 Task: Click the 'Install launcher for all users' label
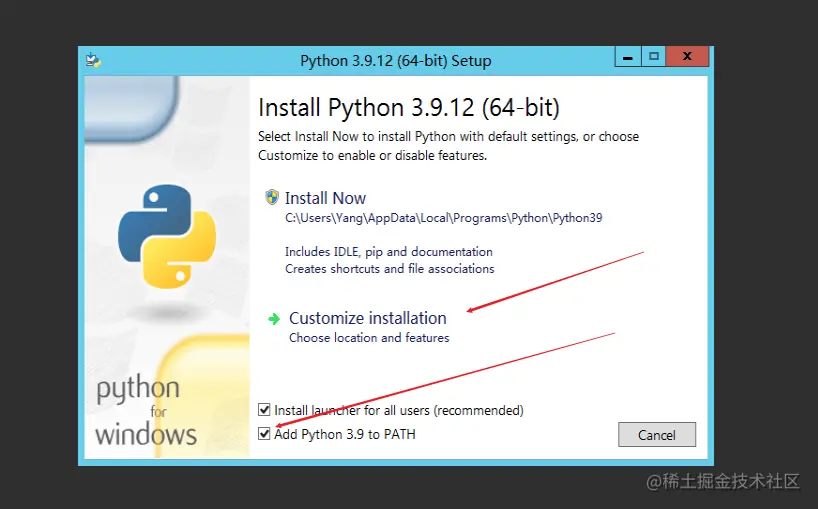click(x=399, y=410)
